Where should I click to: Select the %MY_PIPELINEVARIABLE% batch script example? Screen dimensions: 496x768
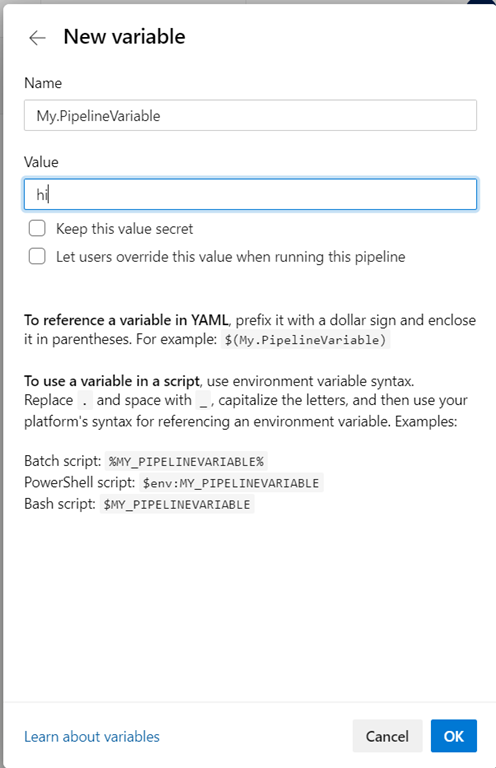pyautogui.click(x=186, y=461)
